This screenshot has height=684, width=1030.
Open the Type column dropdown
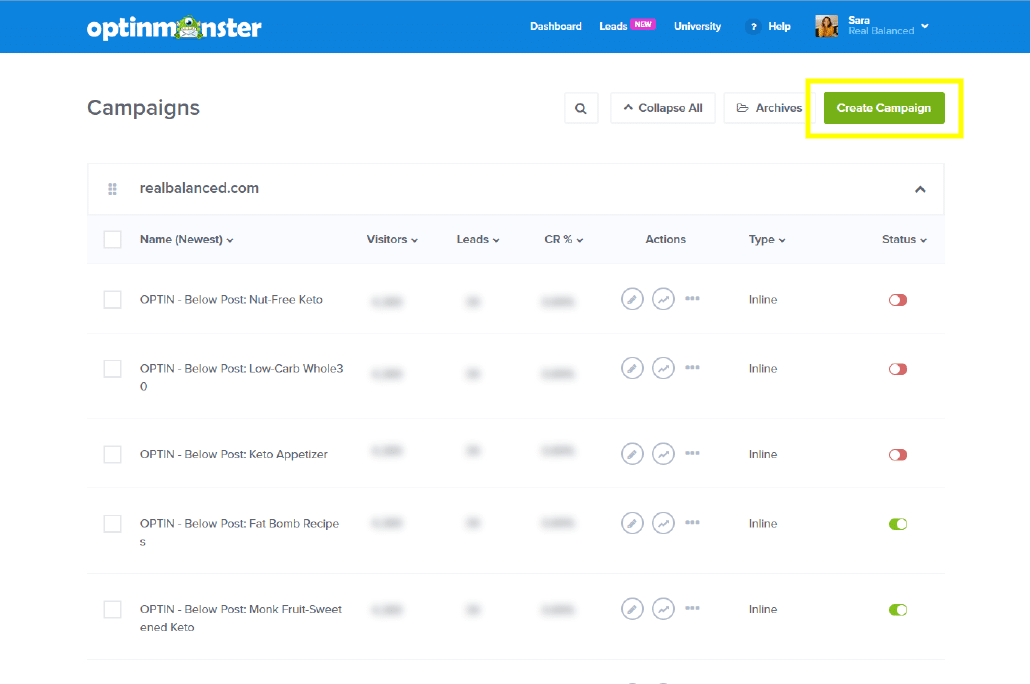point(767,240)
